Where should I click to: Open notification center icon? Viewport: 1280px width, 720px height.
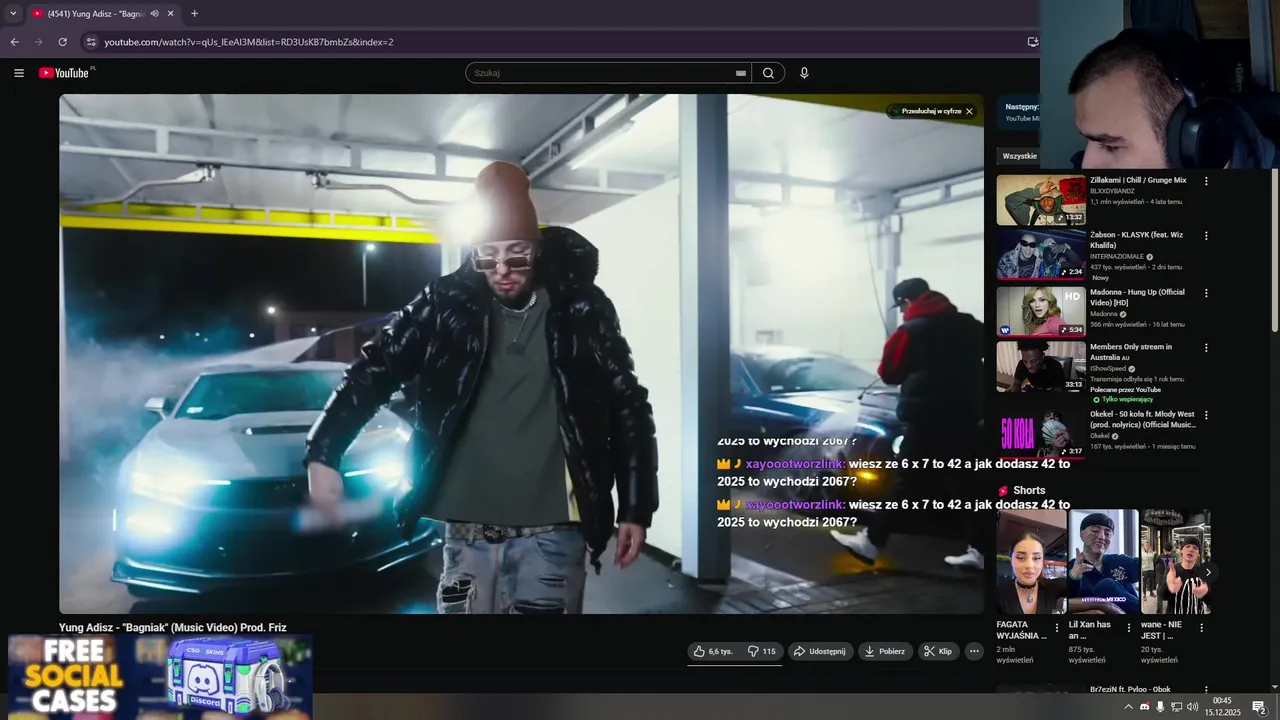(x=1259, y=707)
